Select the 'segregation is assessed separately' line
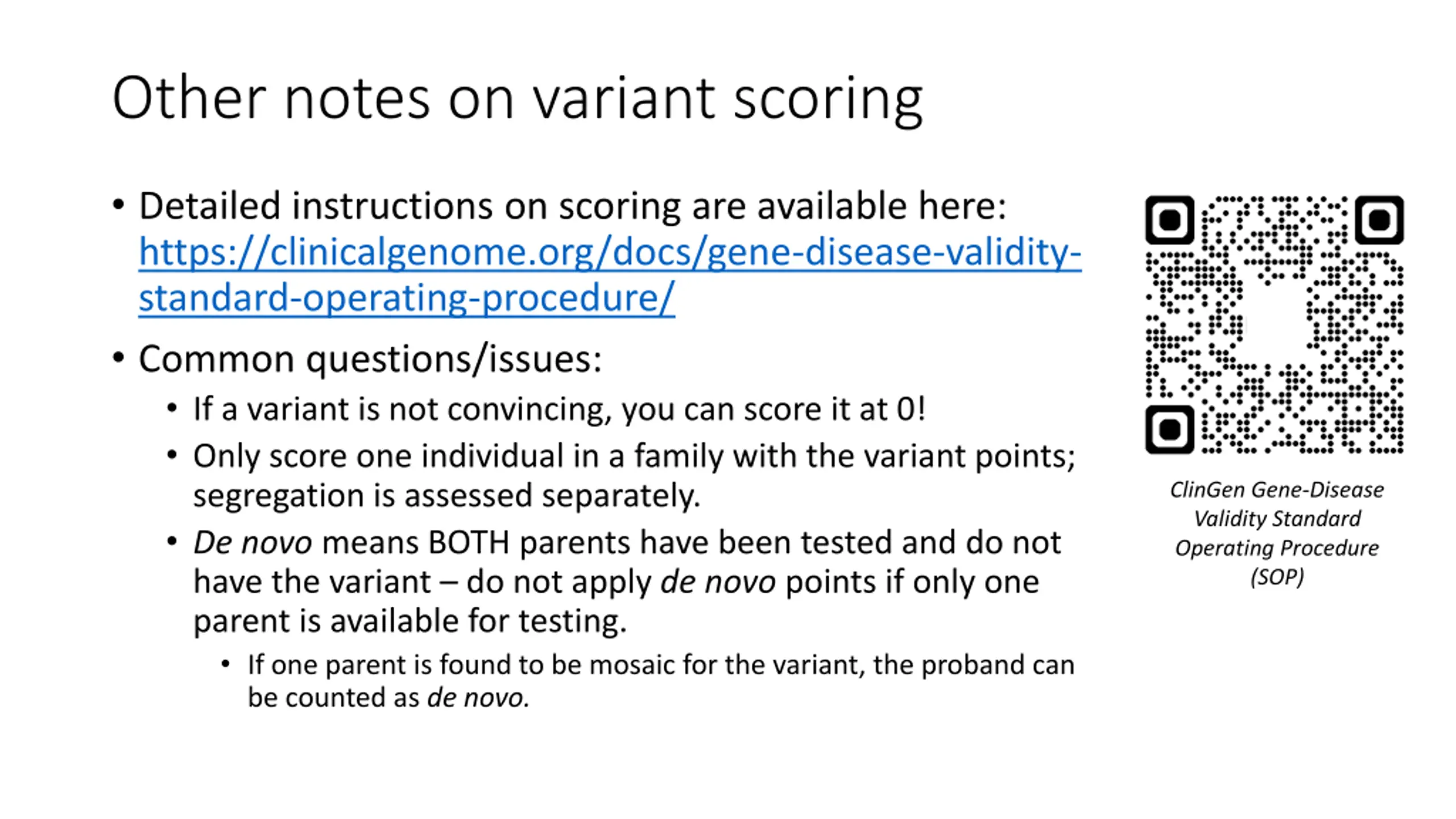Screen dimensions: 1456x819 pyautogui.click(x=447, y=495)
